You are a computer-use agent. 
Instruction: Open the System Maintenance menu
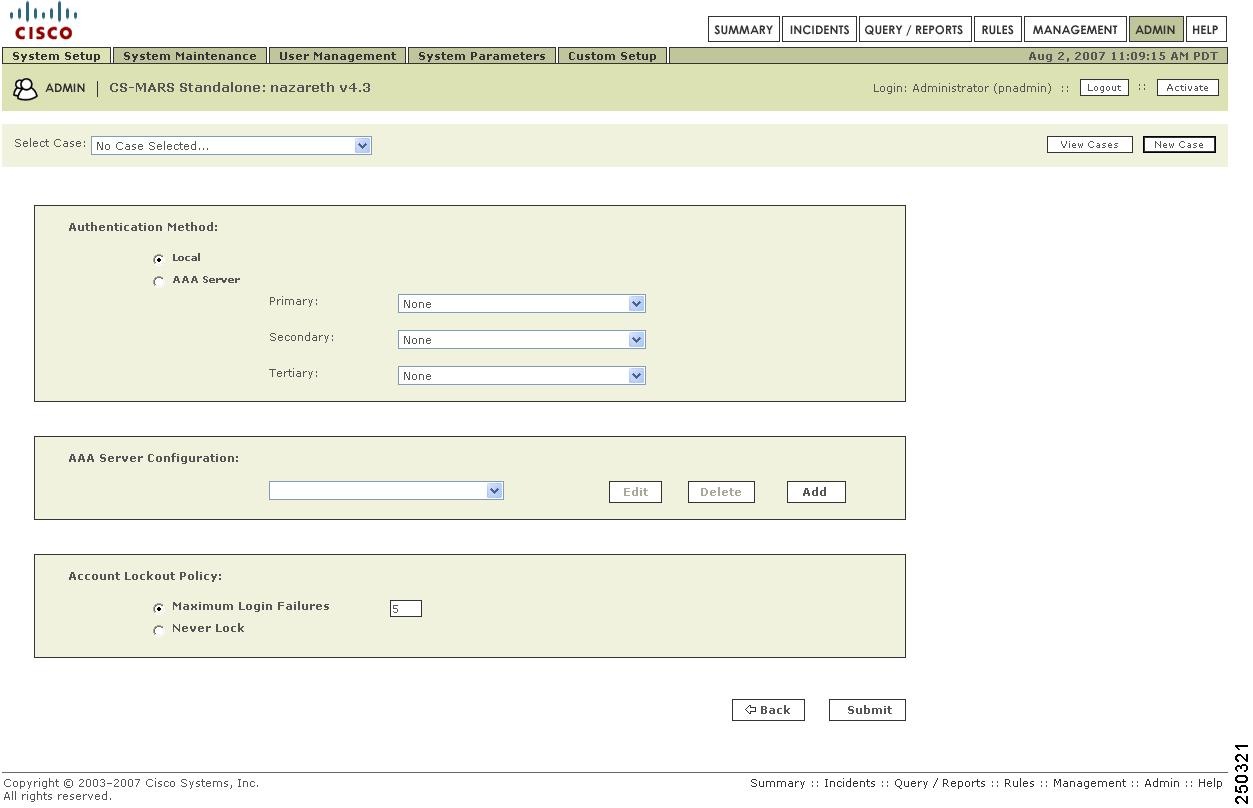click(x=189, y=56)
